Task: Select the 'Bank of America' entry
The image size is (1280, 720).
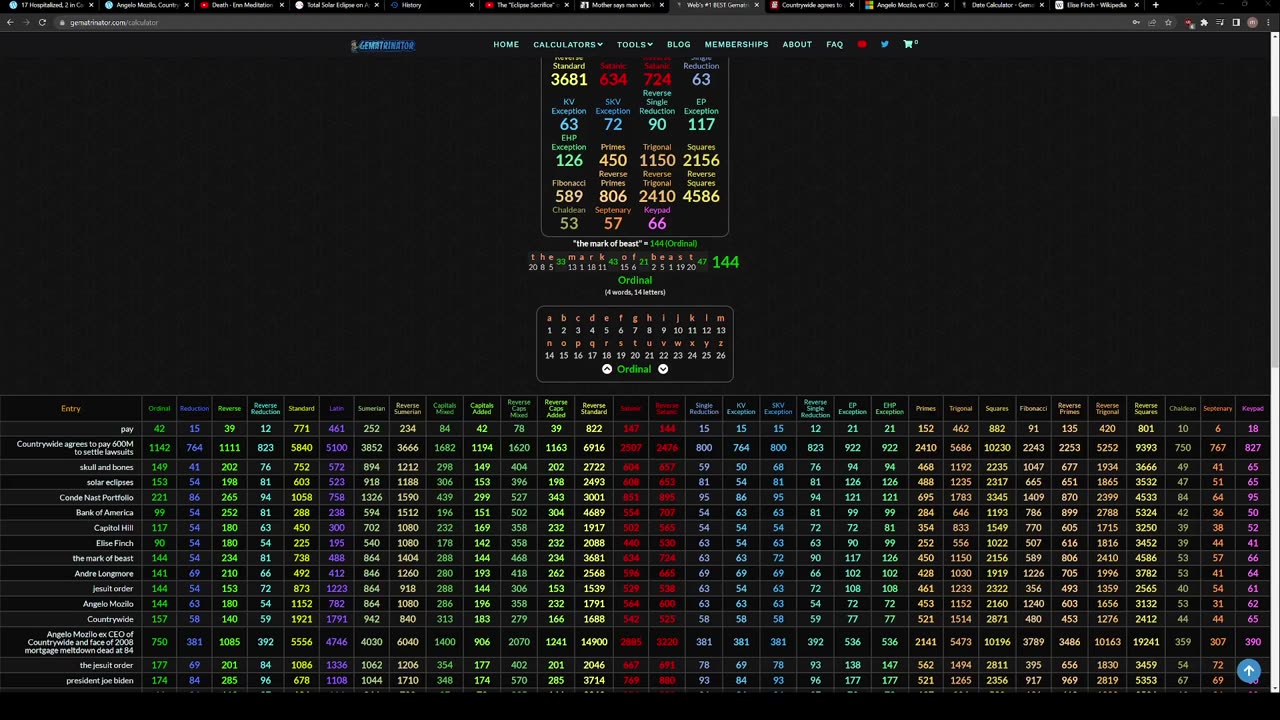Action: (104, 512)
